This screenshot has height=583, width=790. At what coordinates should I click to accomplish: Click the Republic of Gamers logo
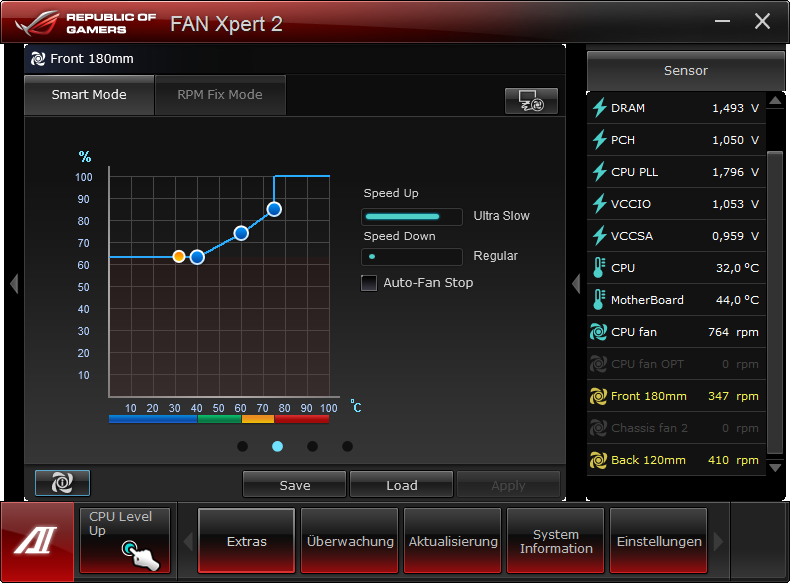tap(86, 23)
